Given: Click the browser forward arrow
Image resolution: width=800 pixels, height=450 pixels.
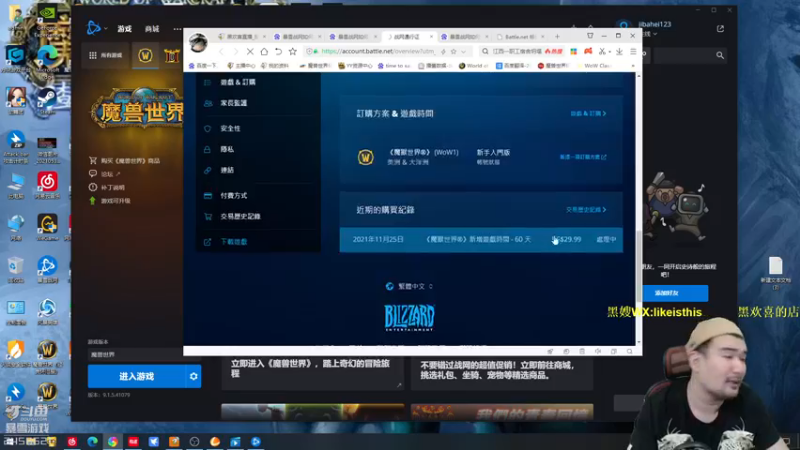Looking at the screenshot, I should coord(235,52).
